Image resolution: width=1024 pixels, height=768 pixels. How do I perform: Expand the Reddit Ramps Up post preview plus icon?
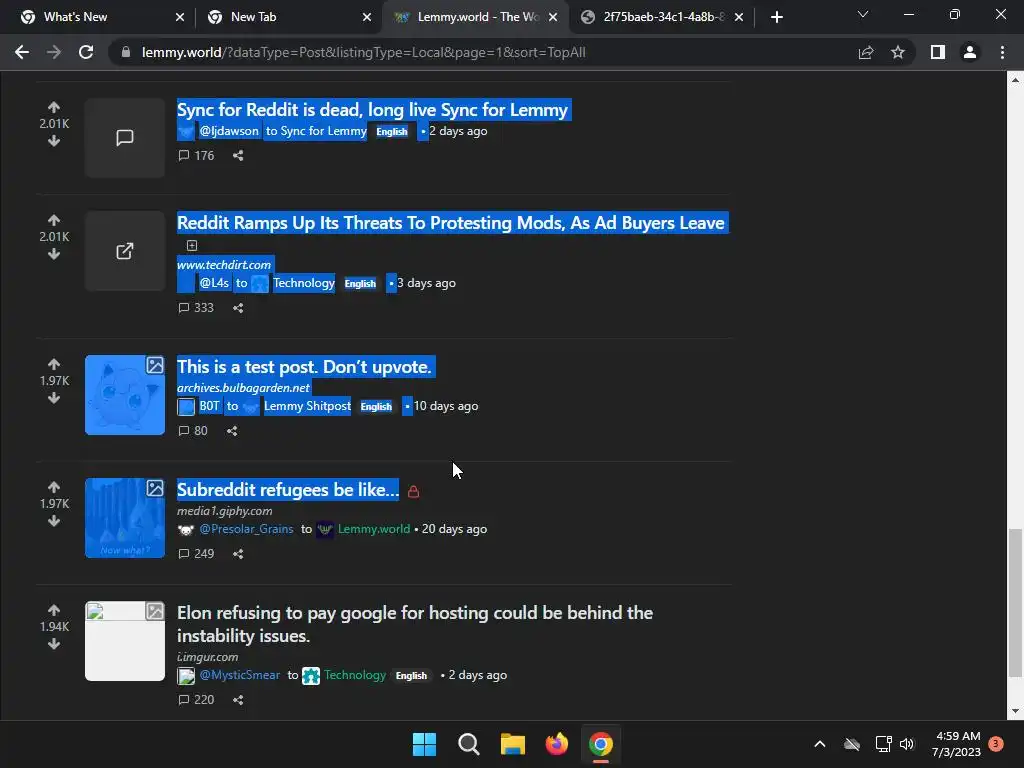[191, 246]
